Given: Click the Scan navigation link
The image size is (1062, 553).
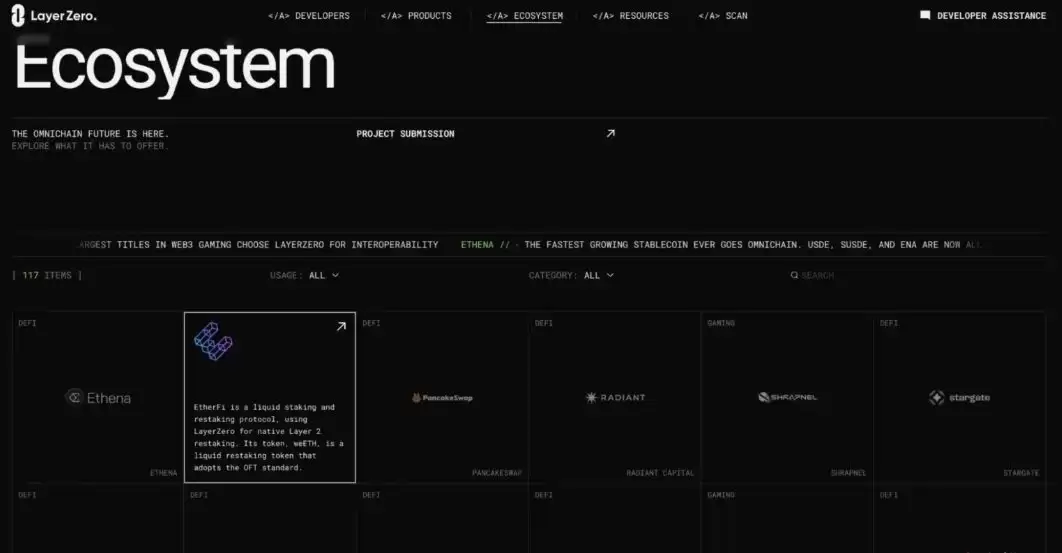Looking at the screenshot, I should click(x=722, y=16).
